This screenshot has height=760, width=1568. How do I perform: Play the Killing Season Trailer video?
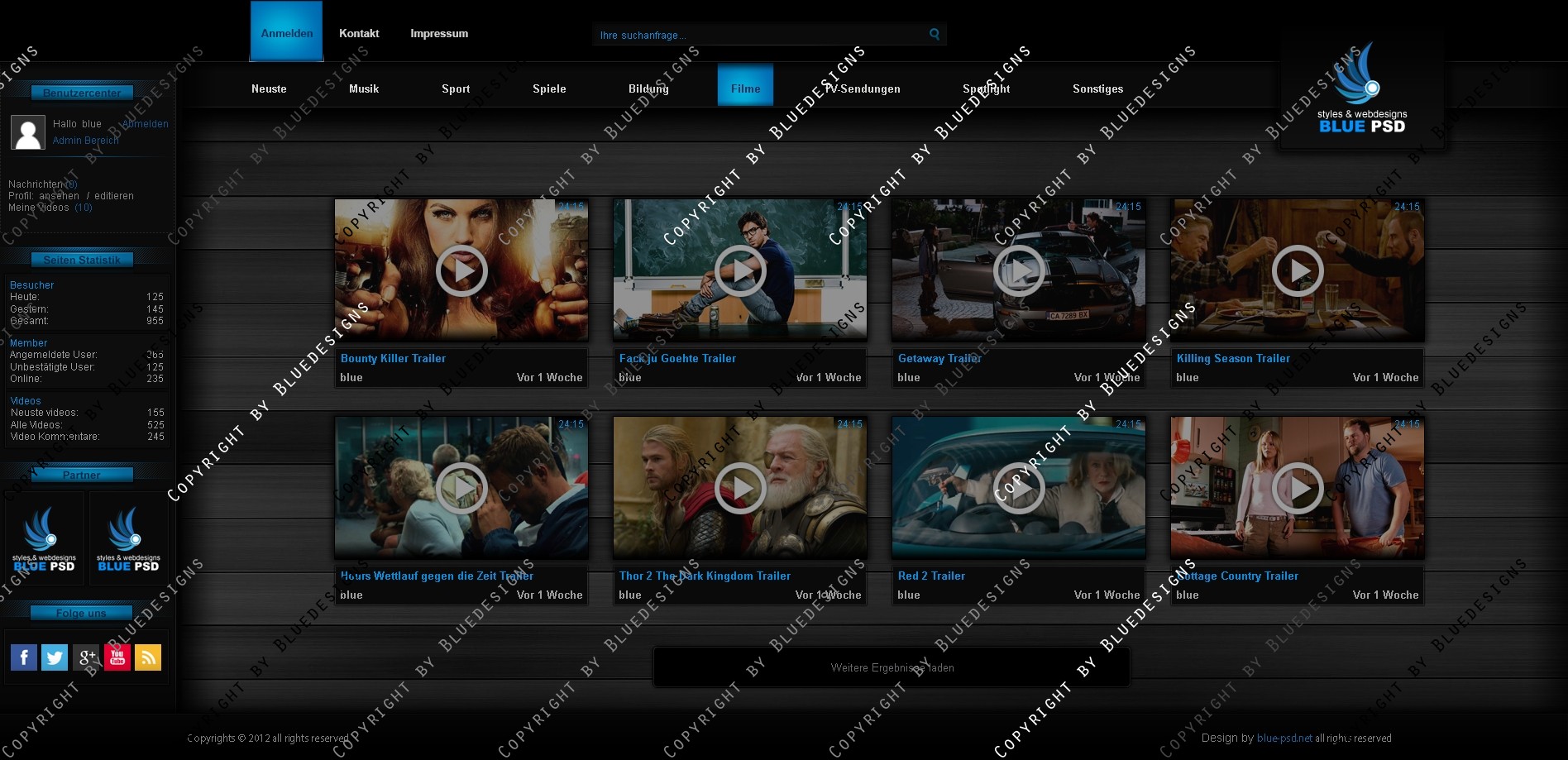pos(1298,270)
